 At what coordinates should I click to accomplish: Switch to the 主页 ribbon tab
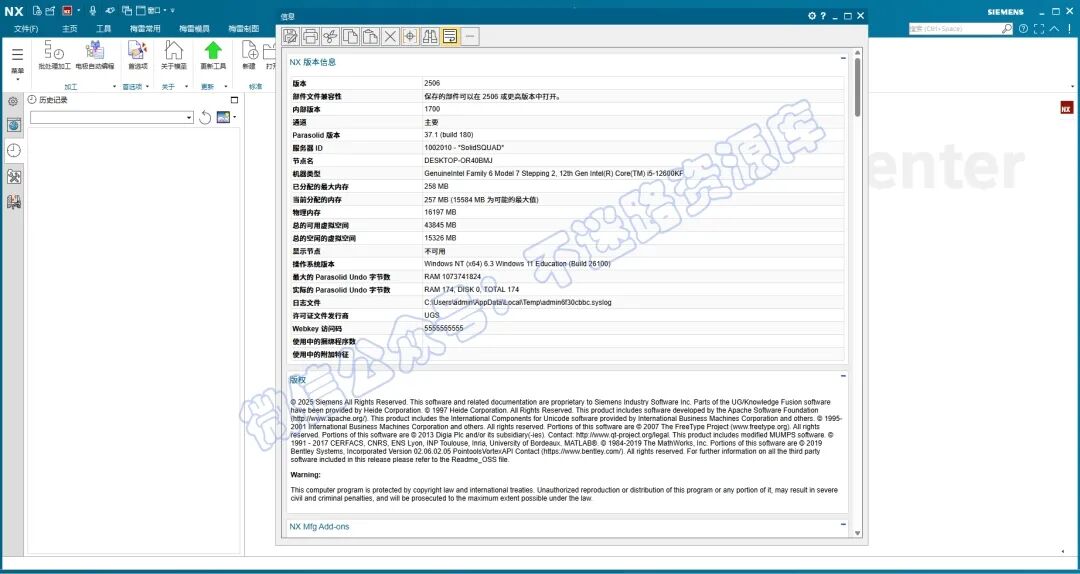pos(70,29)
